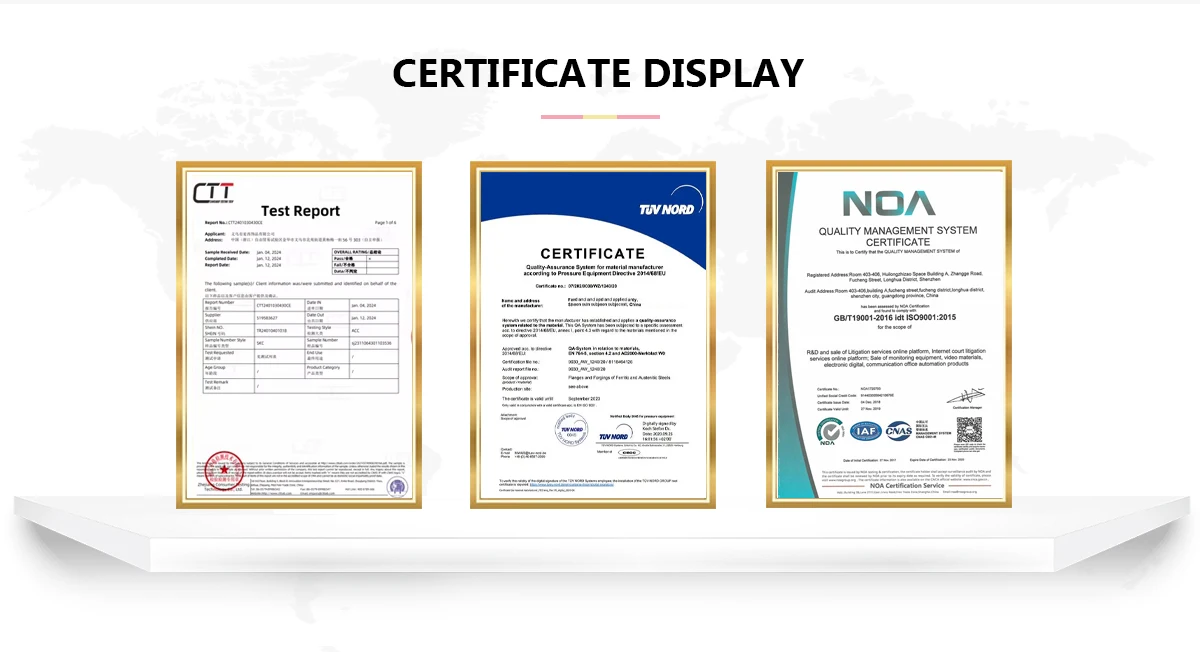
Task: Click the QR code on NOA certificate
Action: 969,430
